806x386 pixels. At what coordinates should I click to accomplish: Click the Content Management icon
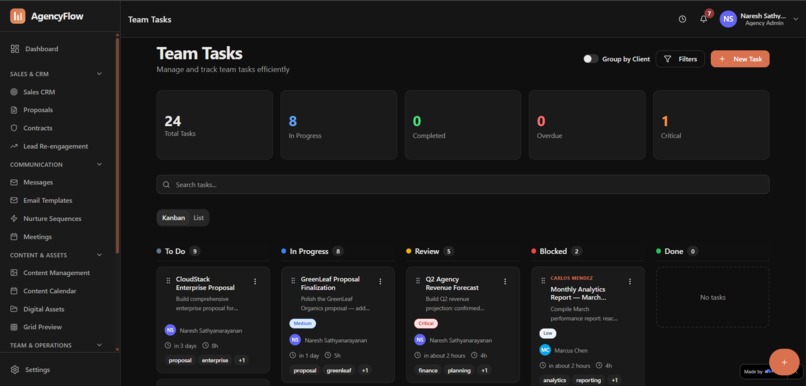(14, 273)
